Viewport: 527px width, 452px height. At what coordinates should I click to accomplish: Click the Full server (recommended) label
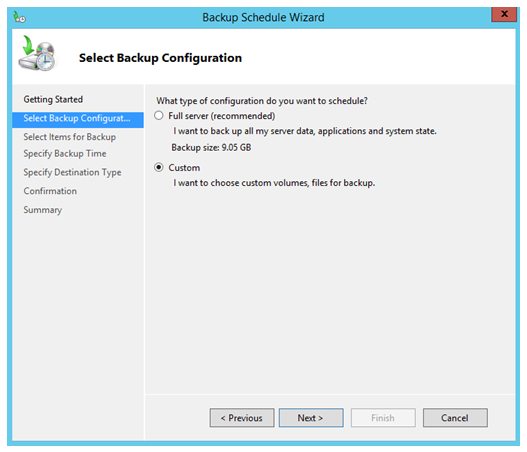[x=222, y=116]
